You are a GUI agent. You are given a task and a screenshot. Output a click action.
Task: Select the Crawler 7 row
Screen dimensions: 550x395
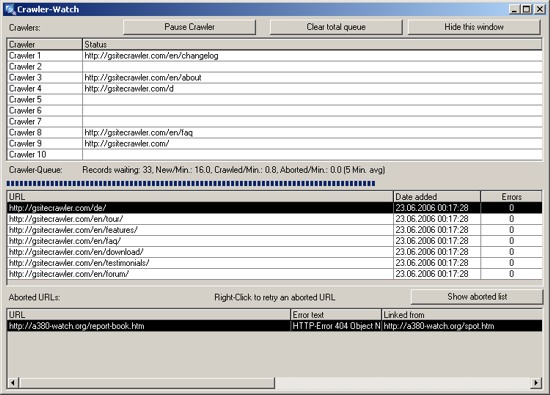coord(275,121)
